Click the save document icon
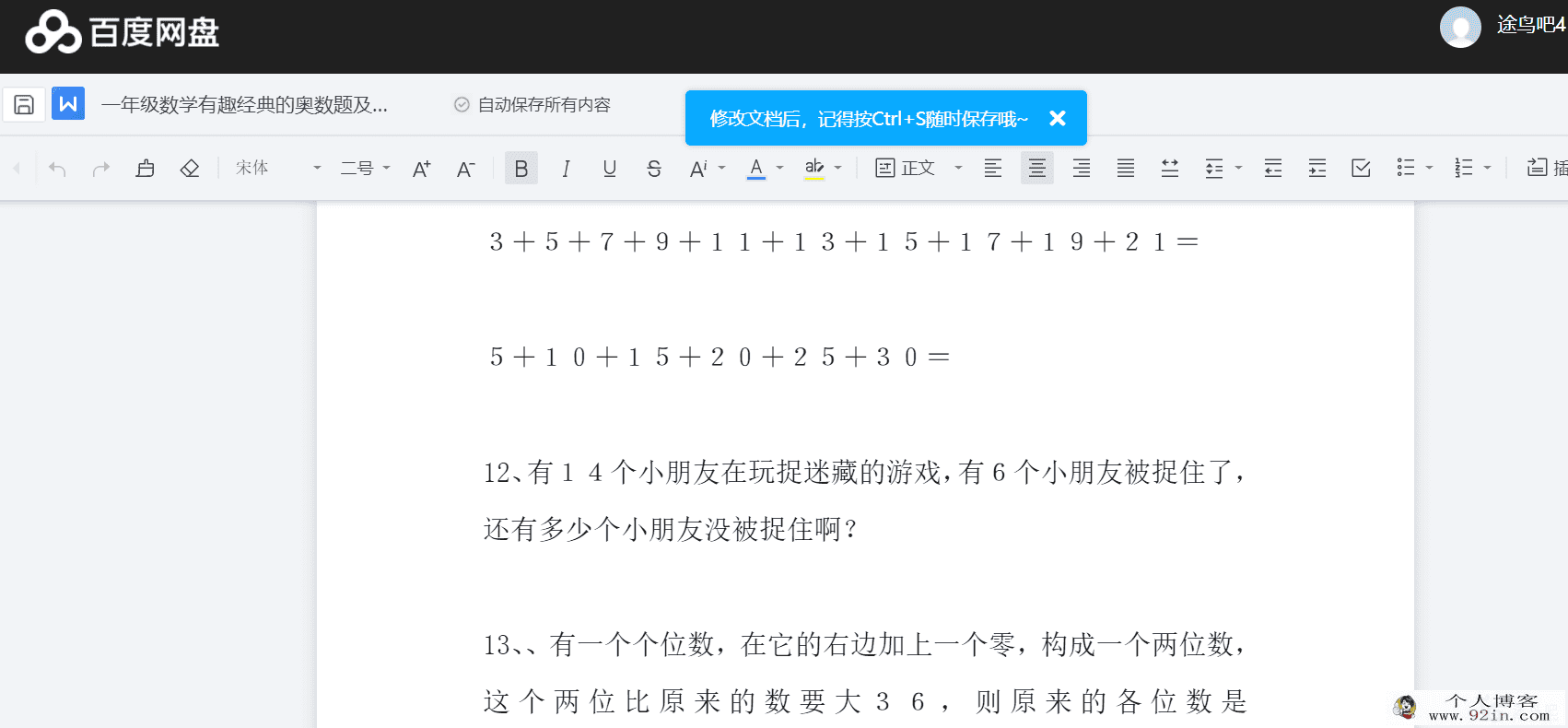This screenshot has height=728, width=1568. [24, 104]
